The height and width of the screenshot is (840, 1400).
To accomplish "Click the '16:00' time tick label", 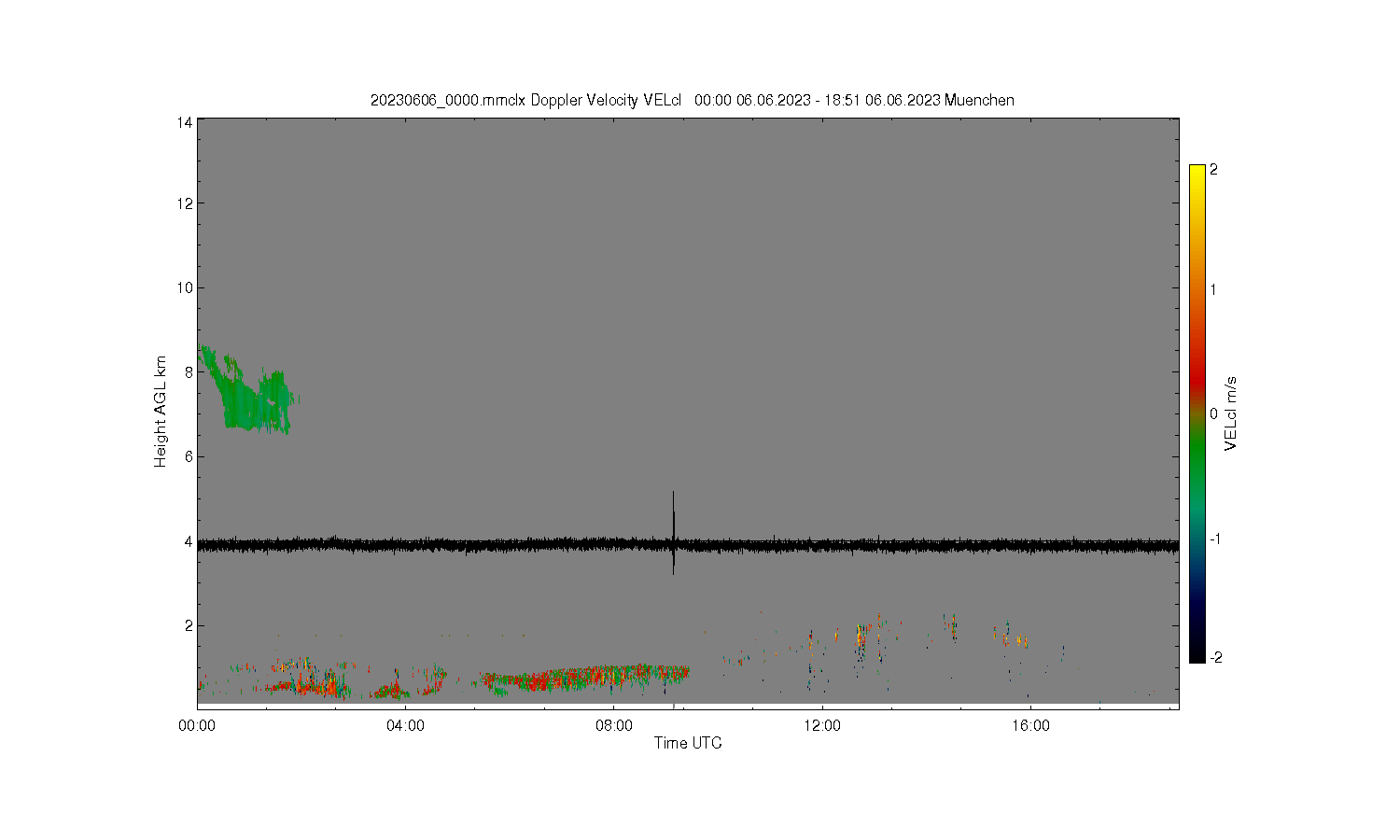I will coord(1030,725).
